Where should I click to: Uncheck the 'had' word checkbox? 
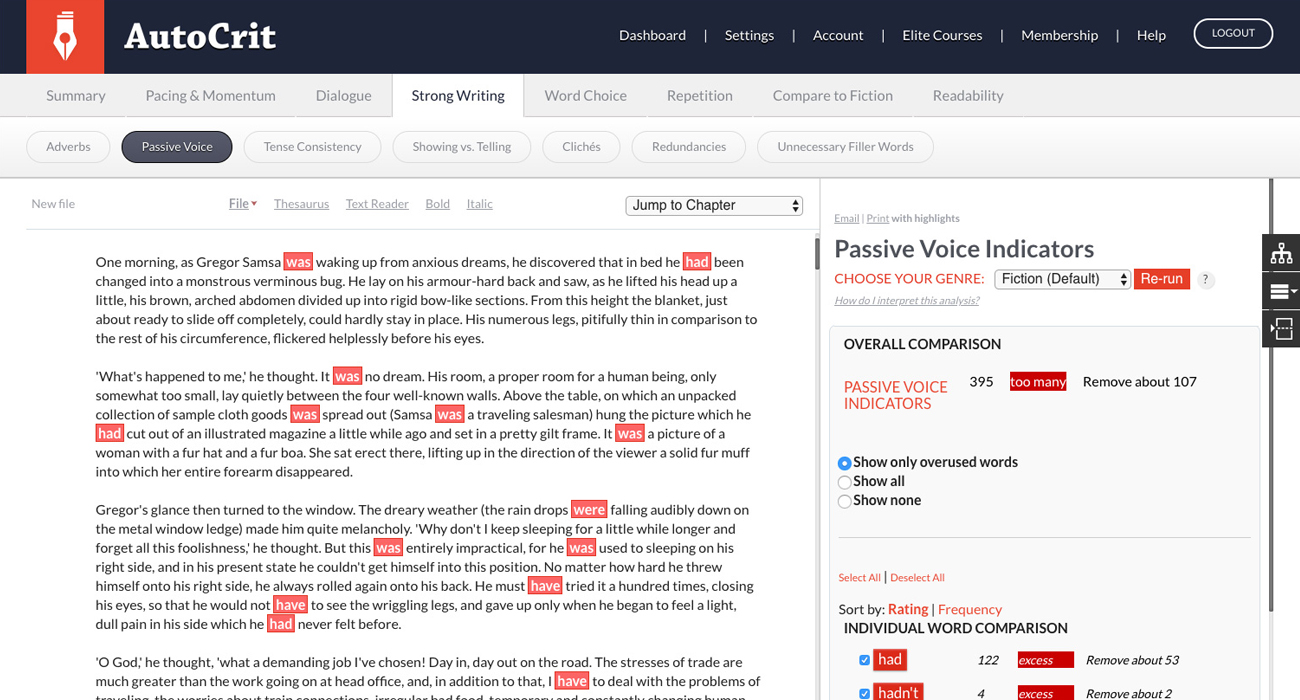tap(864, 660)
